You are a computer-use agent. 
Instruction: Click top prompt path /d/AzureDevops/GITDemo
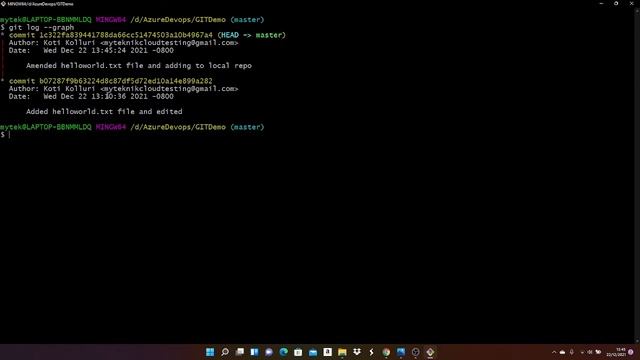tap(178, 20)
